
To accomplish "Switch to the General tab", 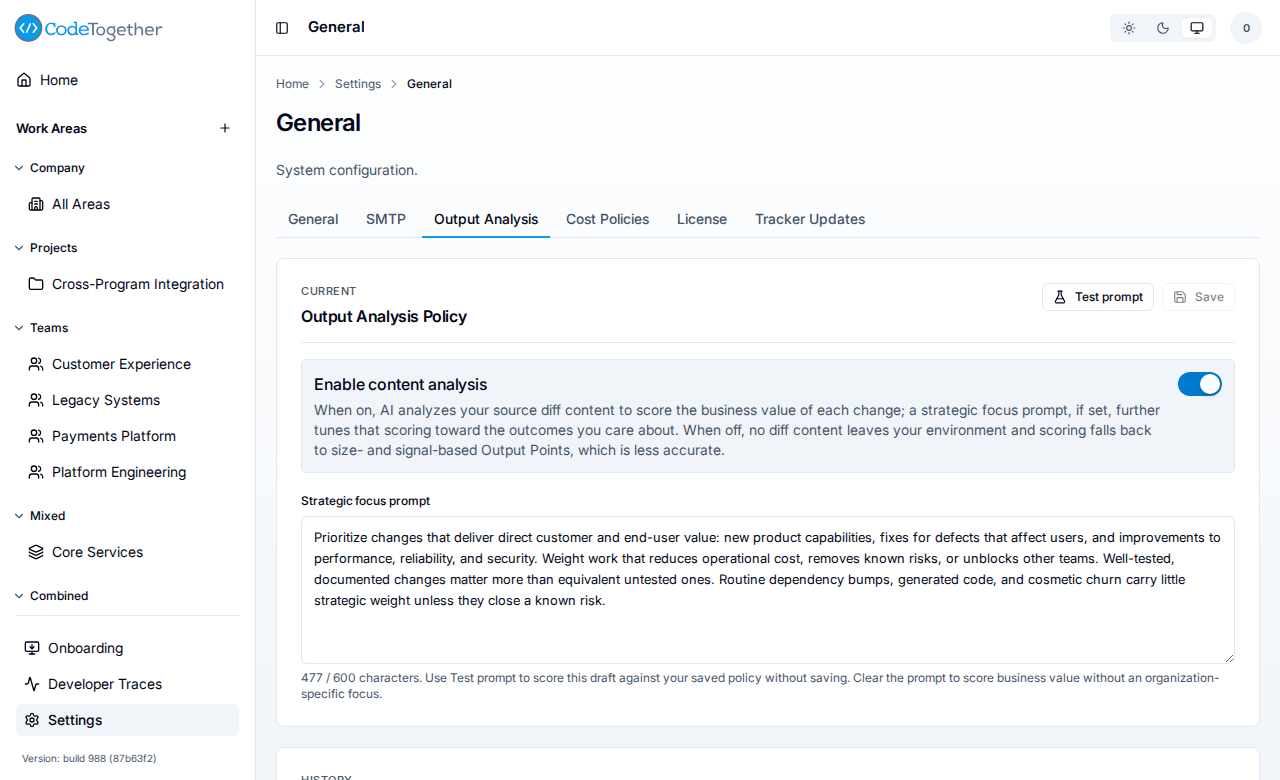I will pos(313,219).
